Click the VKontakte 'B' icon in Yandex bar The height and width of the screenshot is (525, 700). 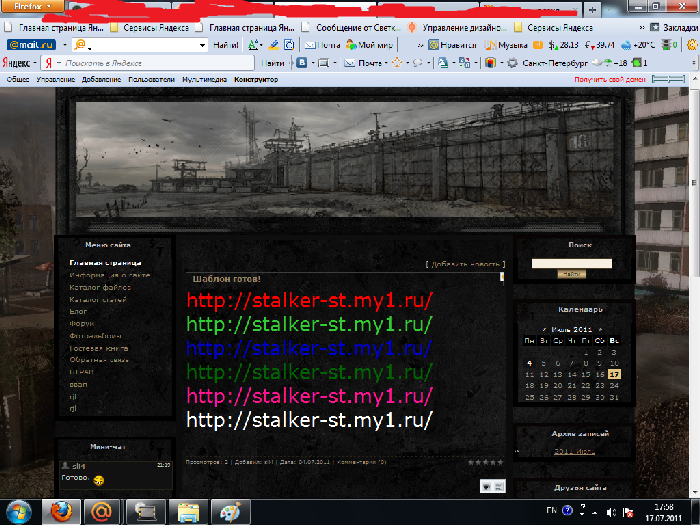click(302, 63)
